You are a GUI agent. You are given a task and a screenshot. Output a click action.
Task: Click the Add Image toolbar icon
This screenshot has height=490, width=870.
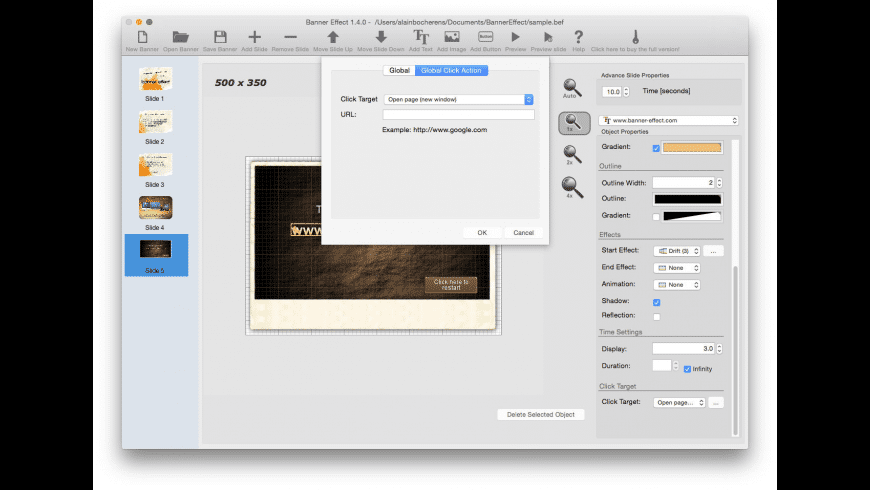pos(452,37)
